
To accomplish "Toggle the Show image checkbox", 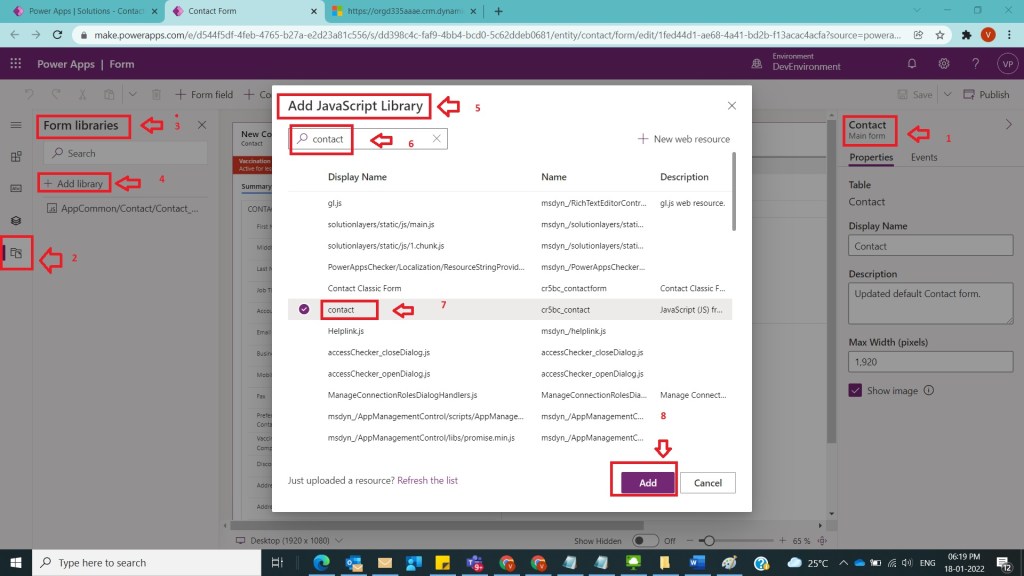I will 856,391.
